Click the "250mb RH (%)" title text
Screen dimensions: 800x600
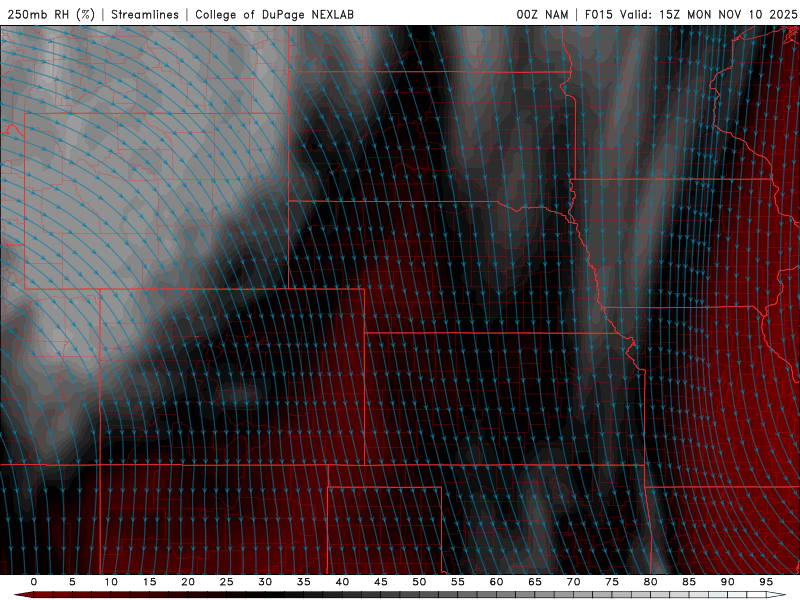tap(51, 14)
